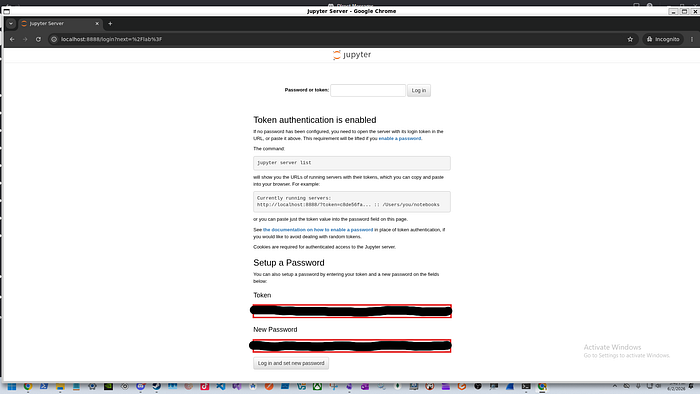Show hidden system tray icons
700x394 pixels.
click(x=615, y=386)
